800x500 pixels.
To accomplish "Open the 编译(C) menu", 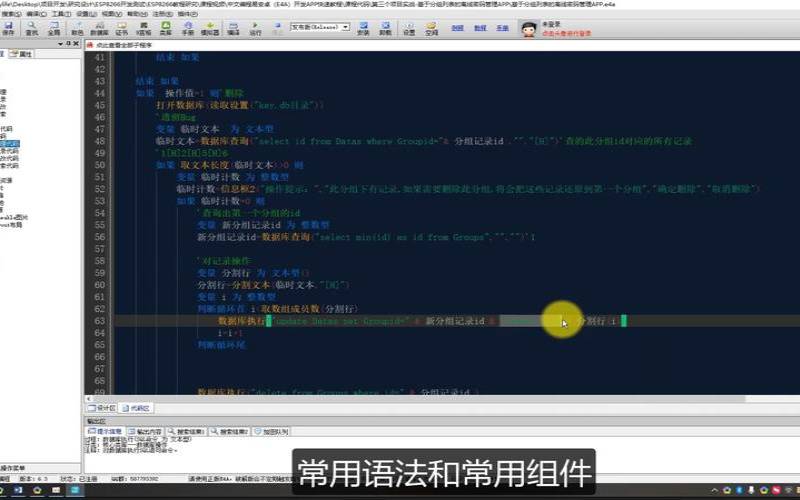I will tap(36, 14).
